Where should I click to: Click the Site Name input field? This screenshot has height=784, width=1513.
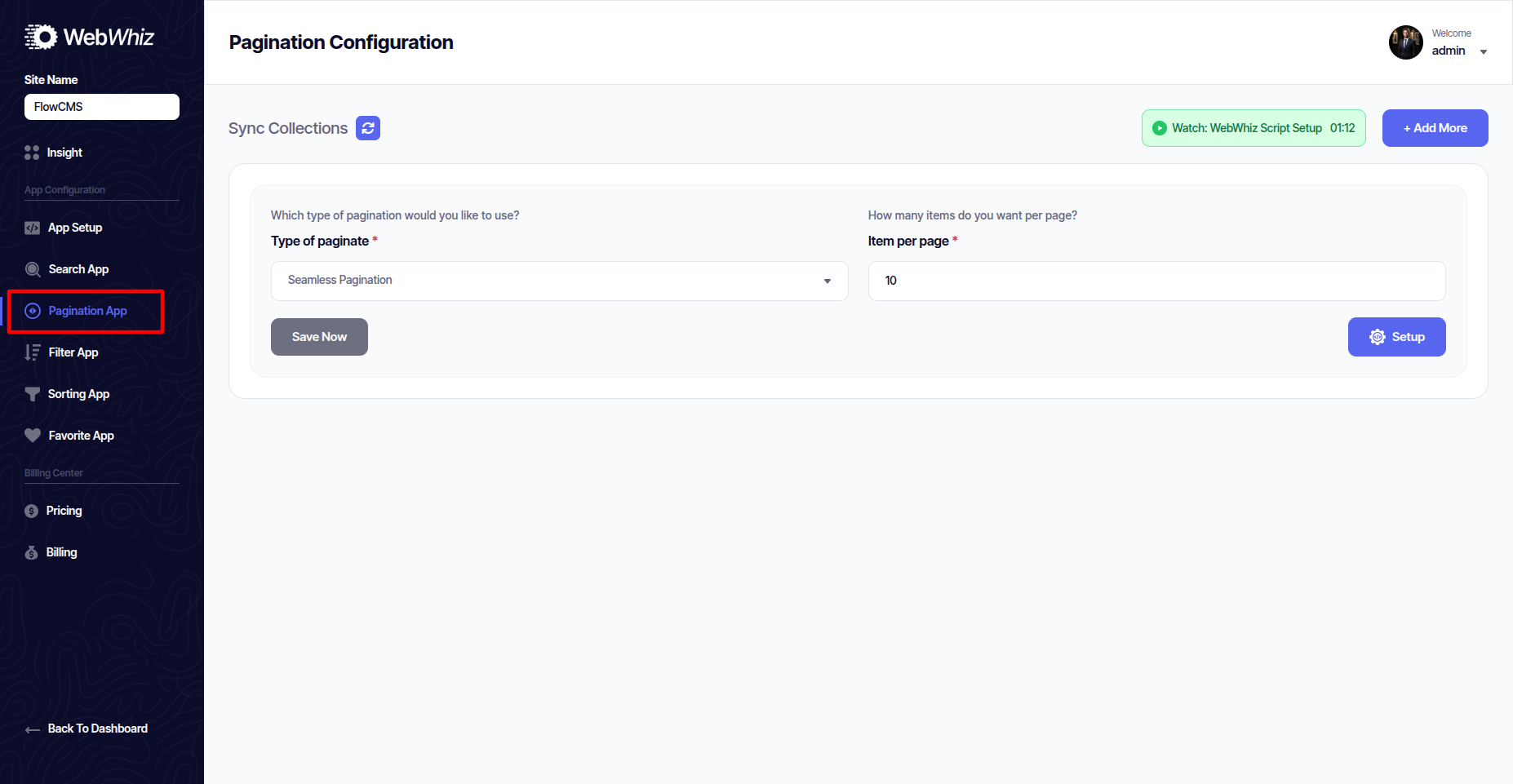[102, 107]
